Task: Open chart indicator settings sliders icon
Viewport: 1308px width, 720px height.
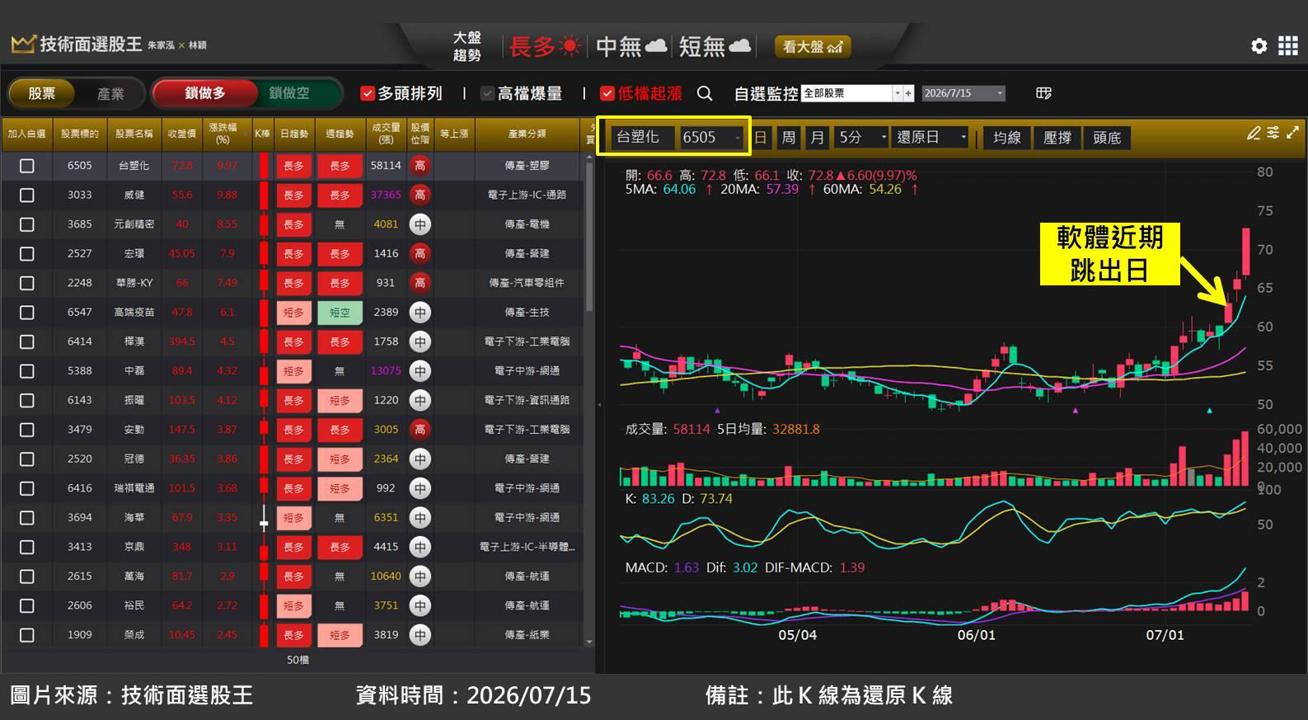Action: pos(1273,133)
